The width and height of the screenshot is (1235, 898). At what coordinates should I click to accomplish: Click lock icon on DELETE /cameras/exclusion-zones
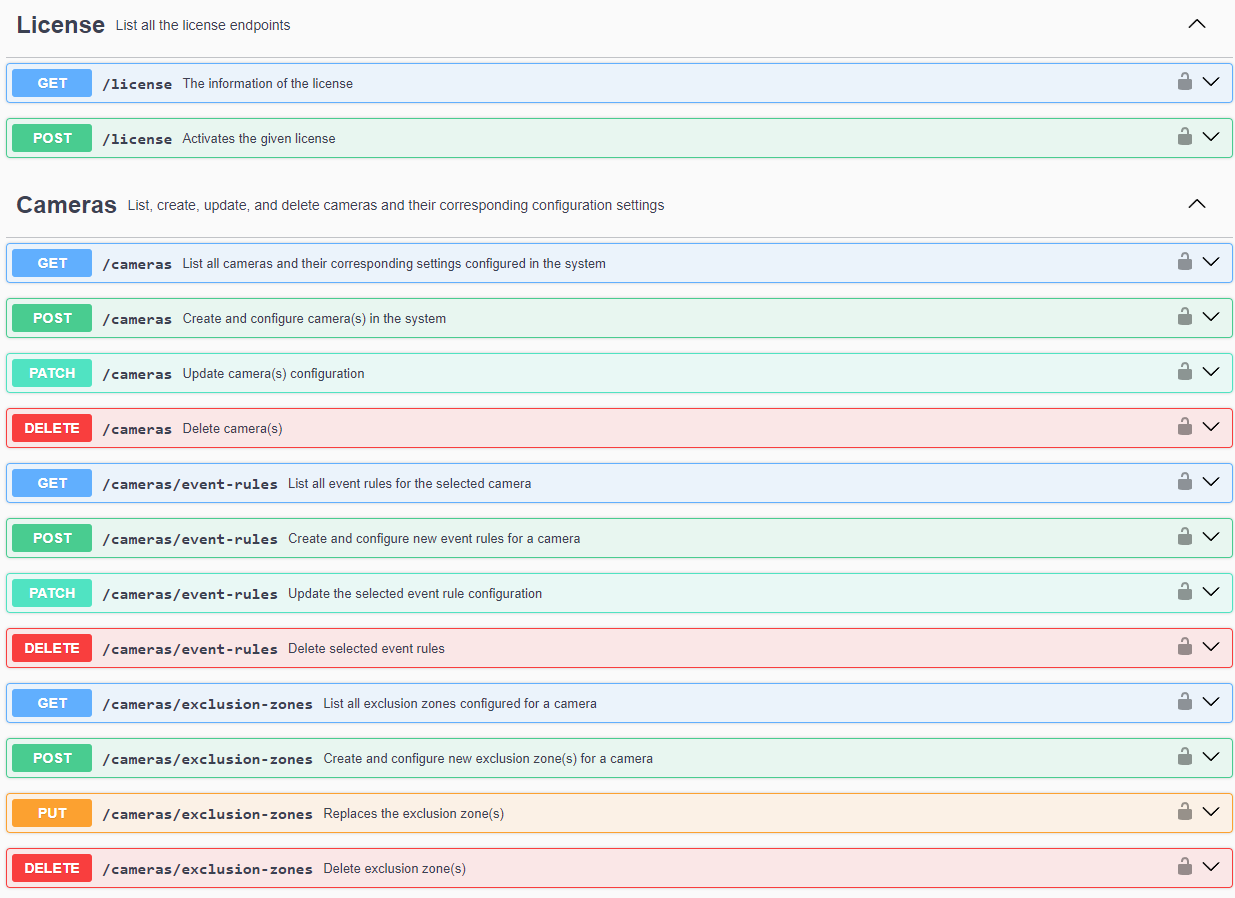1185,867
